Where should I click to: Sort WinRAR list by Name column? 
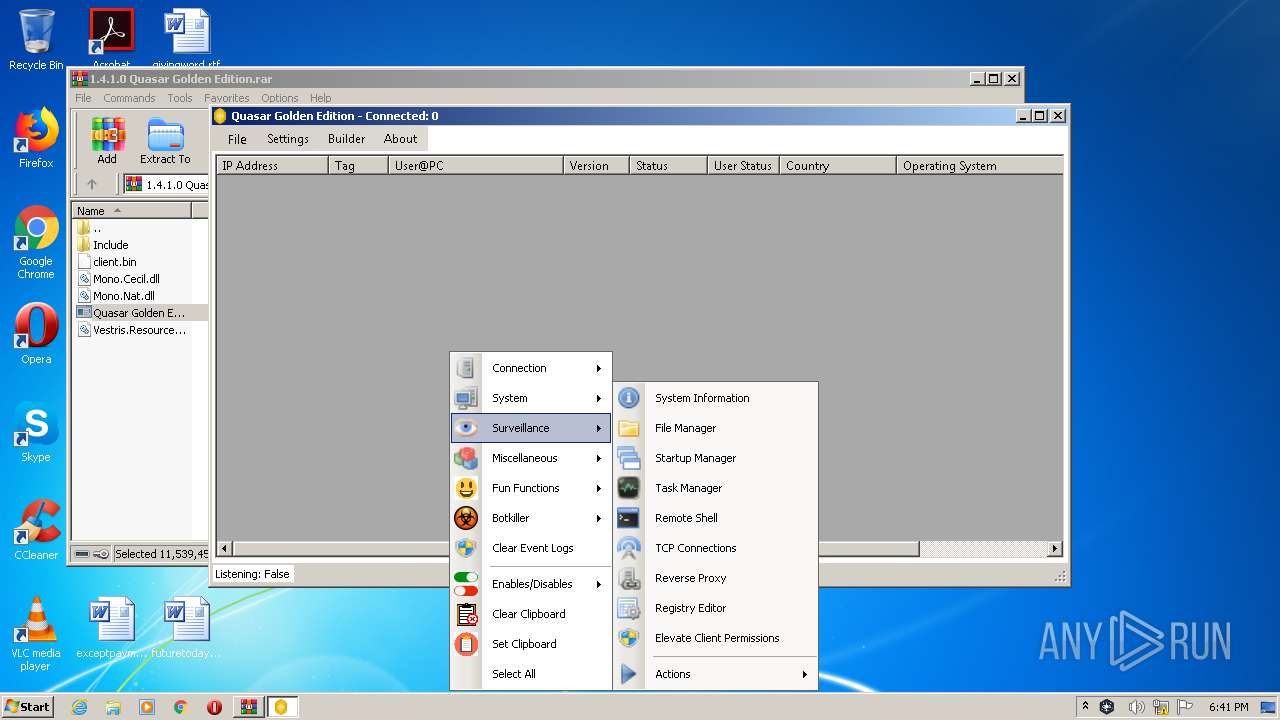pyautogui.click(x=131, y=211)
